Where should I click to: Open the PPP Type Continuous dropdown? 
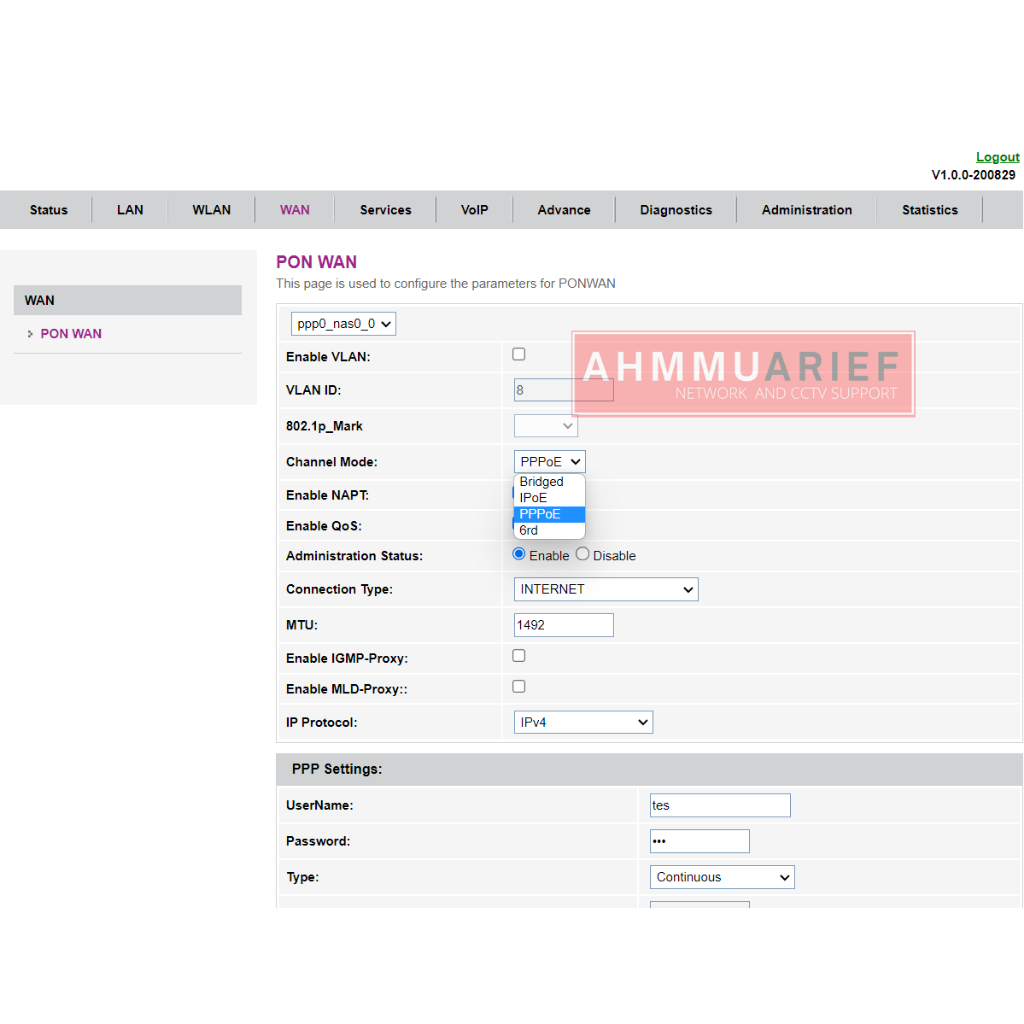point(722,877)
